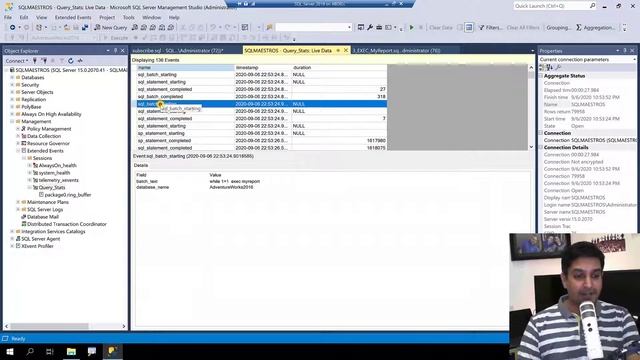Expand Always On High Availability node
Viewport: 640px width, 360px height.
click(x=12, y=114)
